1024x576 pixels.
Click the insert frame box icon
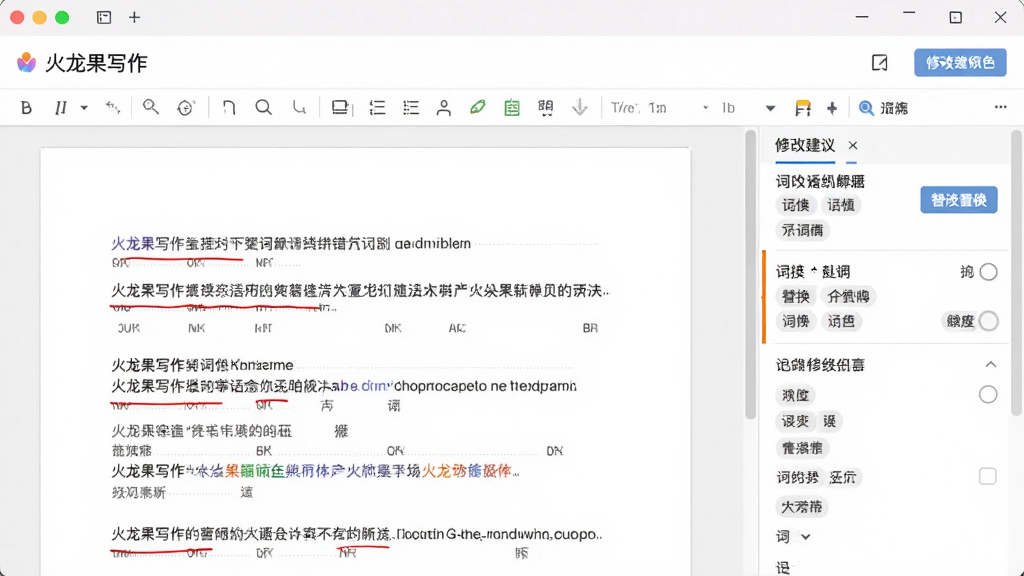click(x=342, y=108)
